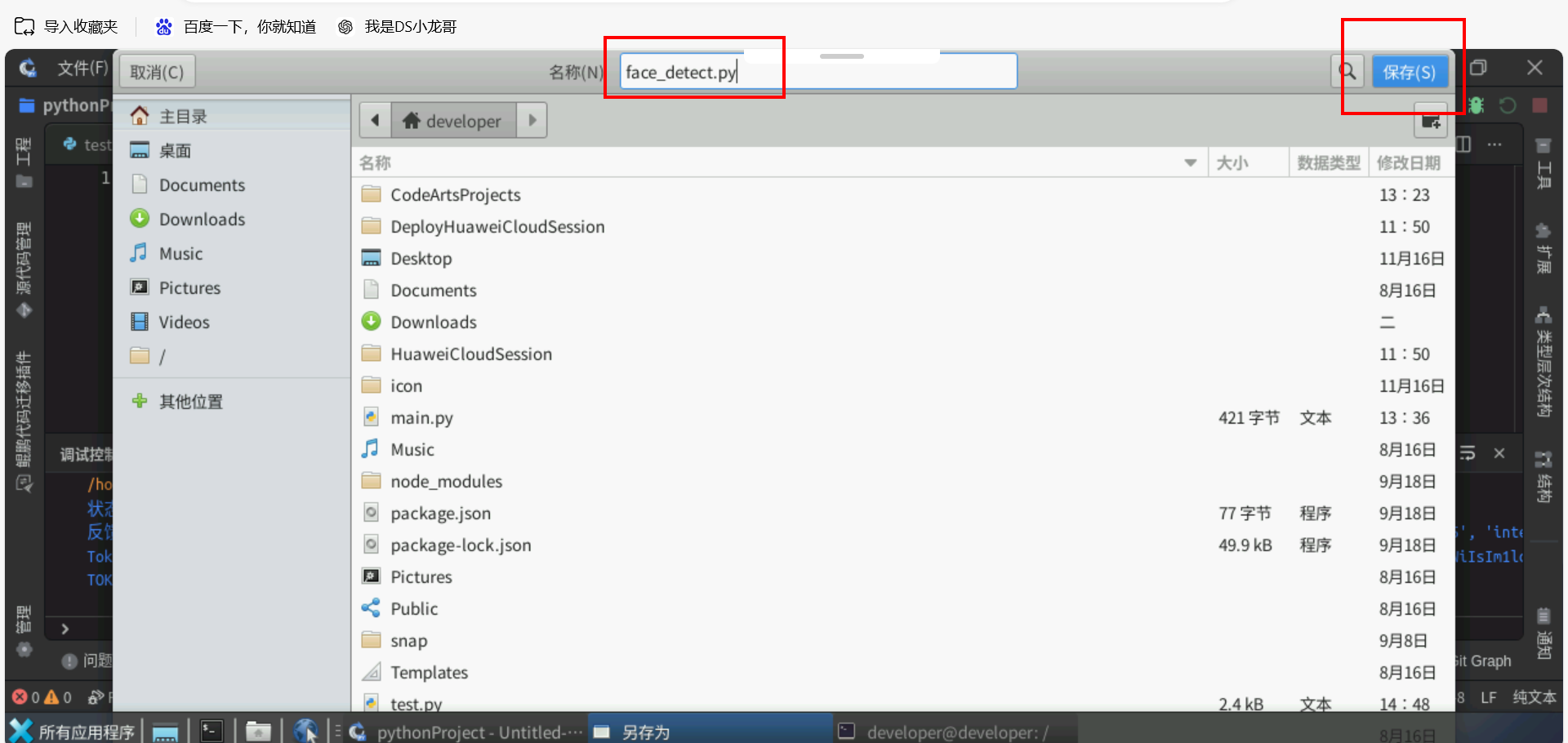Expand the chevron at bottom-left of the IDE

pos(65,629)
